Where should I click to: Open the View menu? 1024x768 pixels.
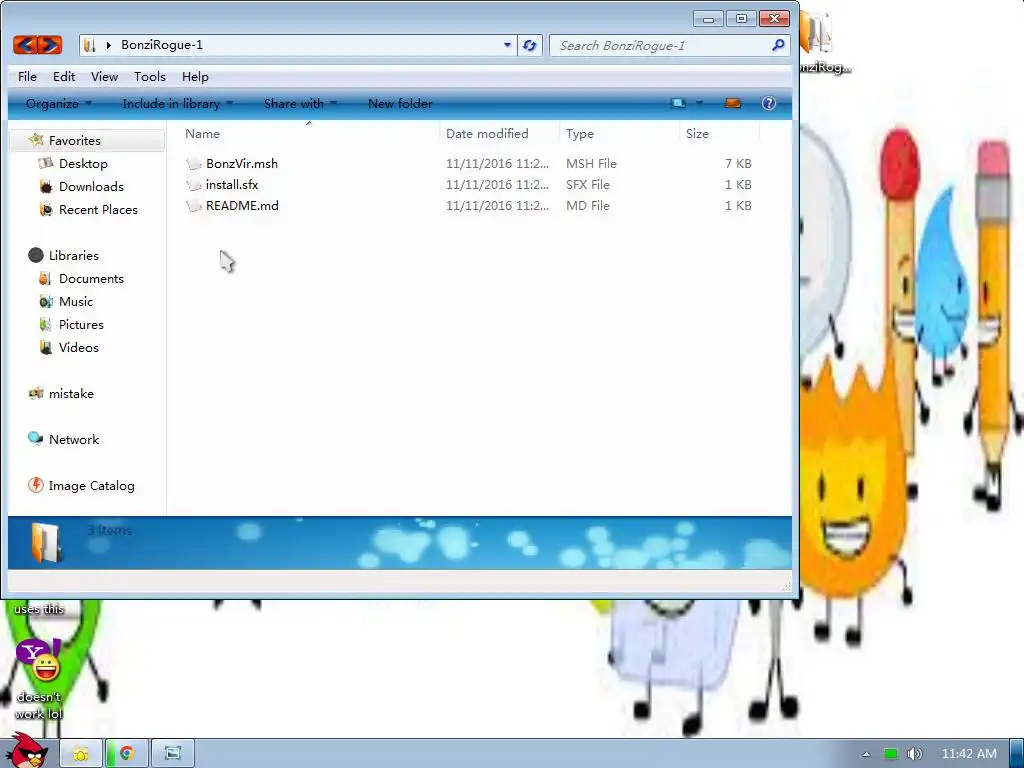click(x=104, y=76)
